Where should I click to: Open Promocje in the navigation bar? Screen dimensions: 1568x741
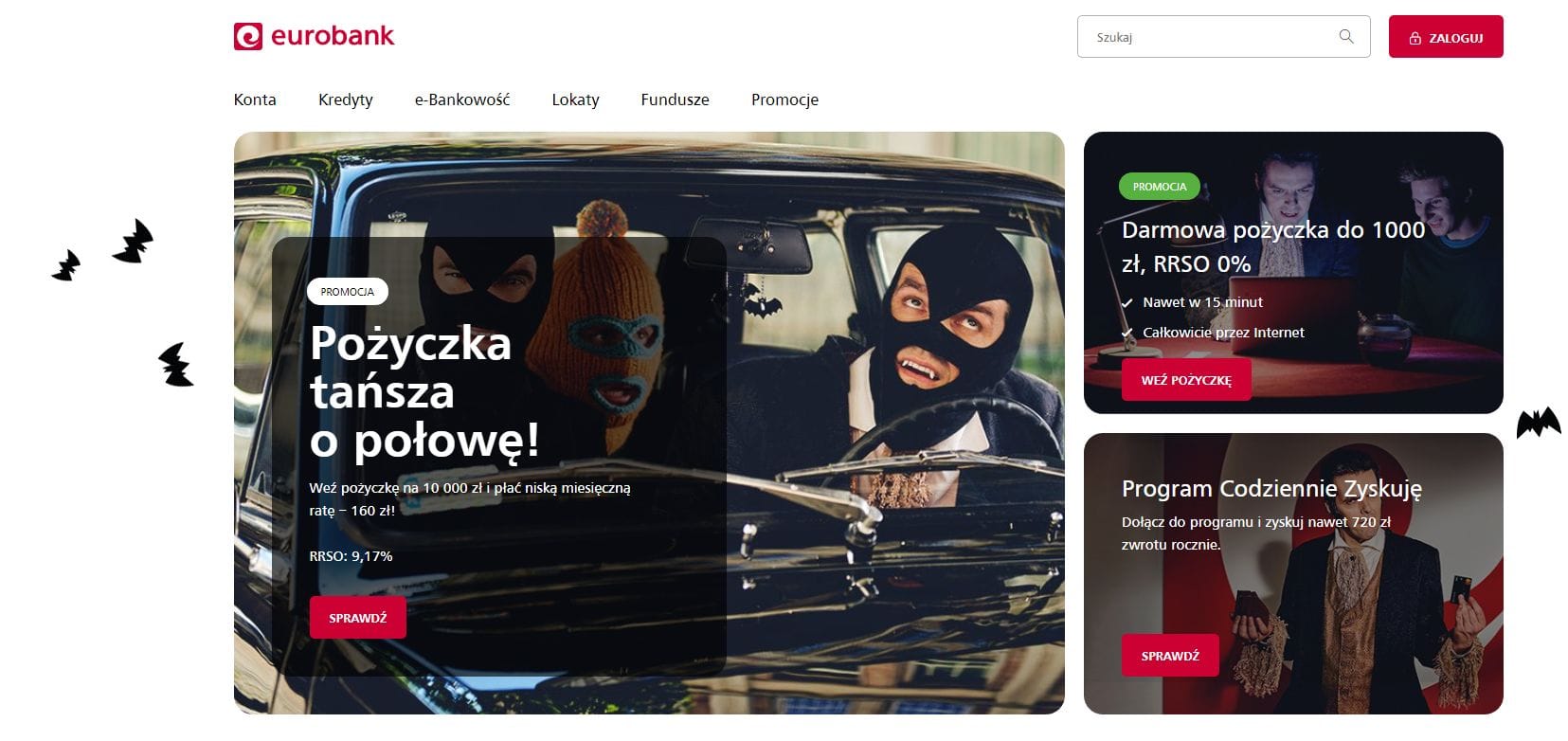coord(784,99)
